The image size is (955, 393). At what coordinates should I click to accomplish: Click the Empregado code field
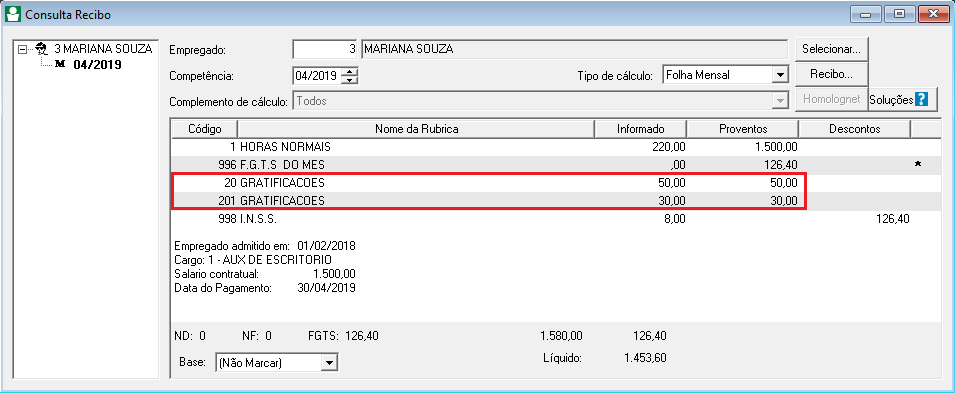[325, 49]
